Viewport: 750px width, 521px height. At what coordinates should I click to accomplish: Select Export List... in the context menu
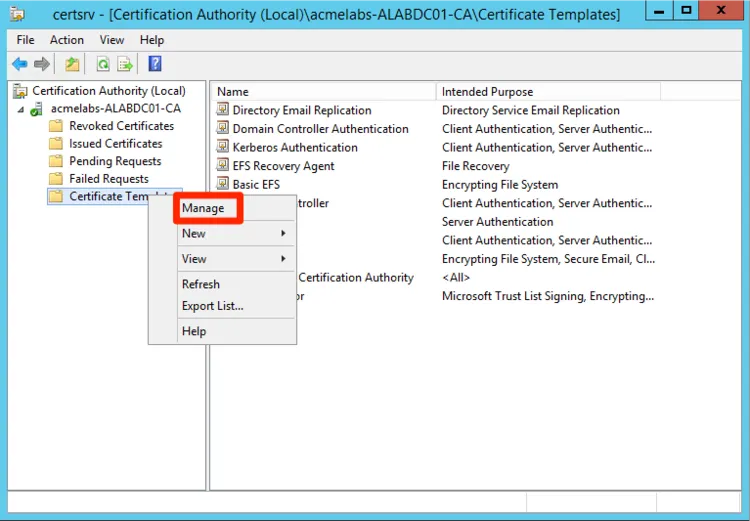point(212,306)
